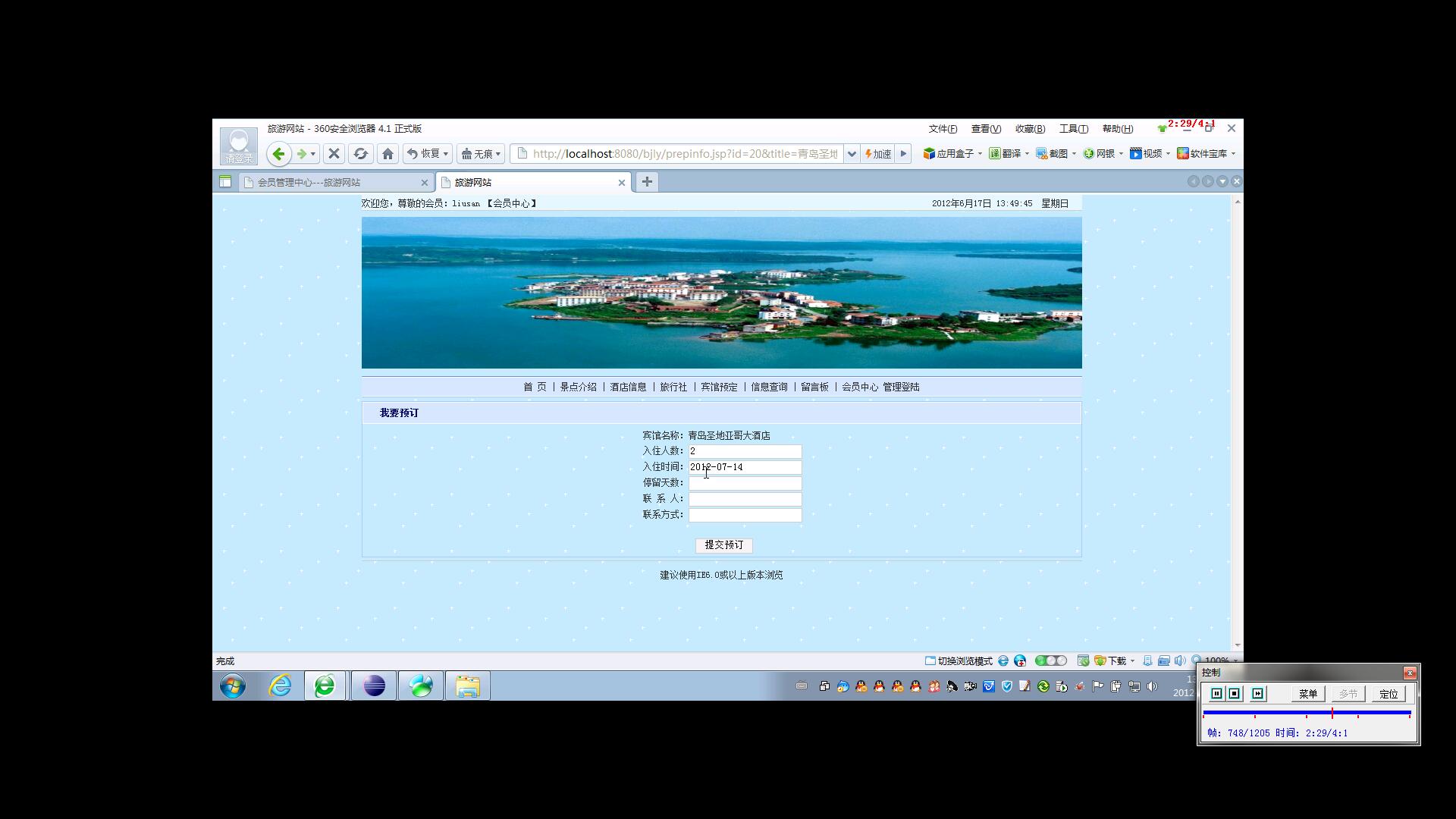Open the 恢复 dropdown arrow
Image resolution: width=1456 pixels, height=819 pixels.
[x=446, y=154]
